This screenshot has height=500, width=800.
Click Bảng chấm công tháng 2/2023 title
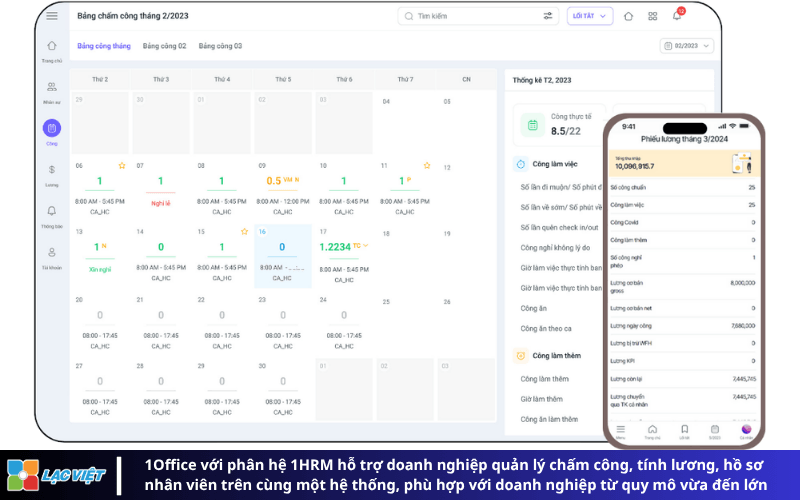pyautogui.click(x=133, y=16)
